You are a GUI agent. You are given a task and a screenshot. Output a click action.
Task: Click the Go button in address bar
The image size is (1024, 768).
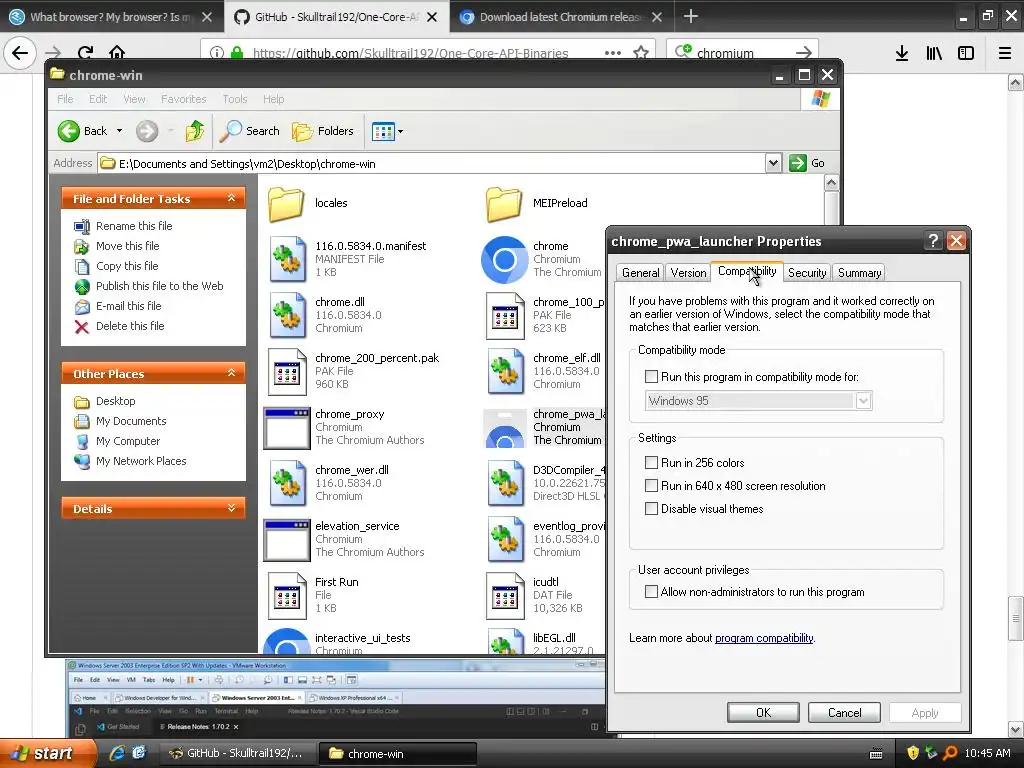pos(807,163)
